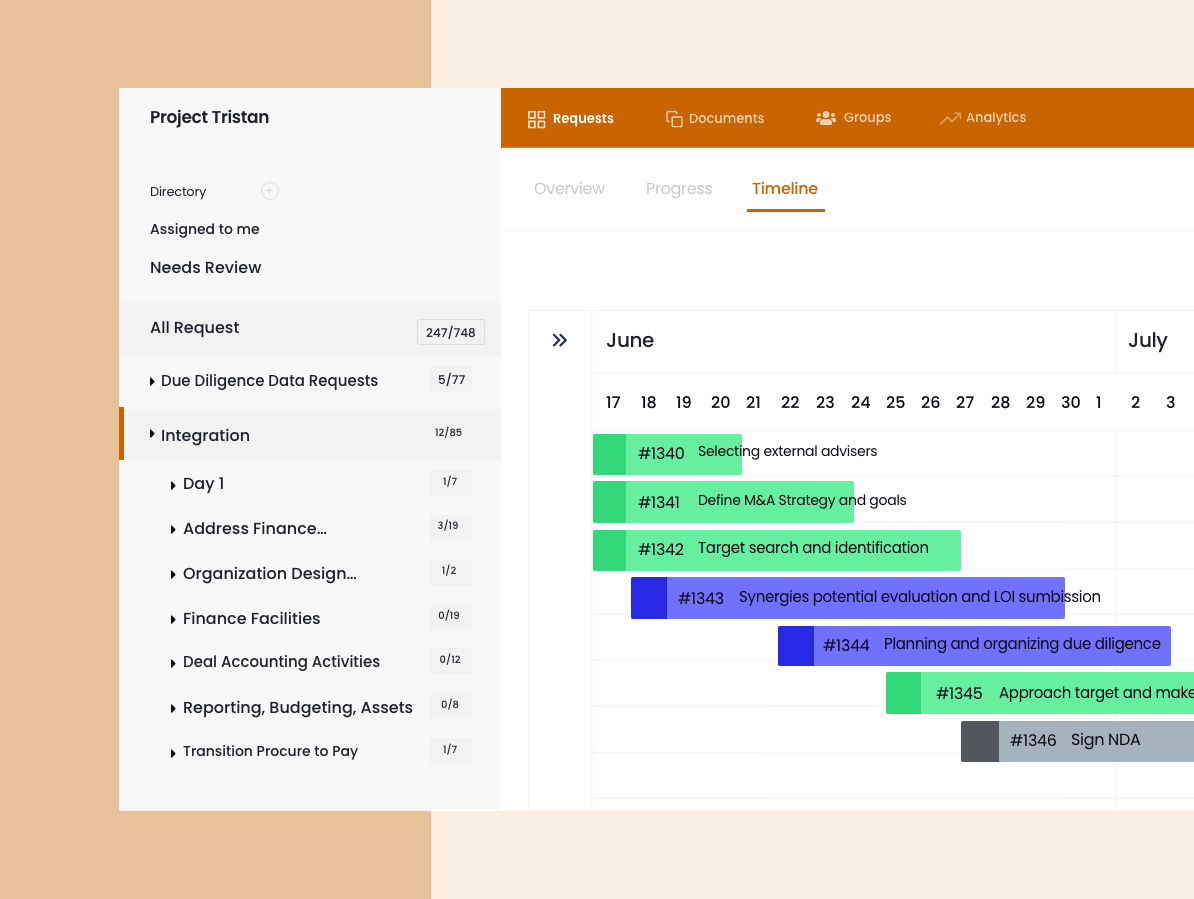Expand timeline panel with double chevron
Image resolution: width=1194 pixels, height=899 pixels.
coord(560,341)
